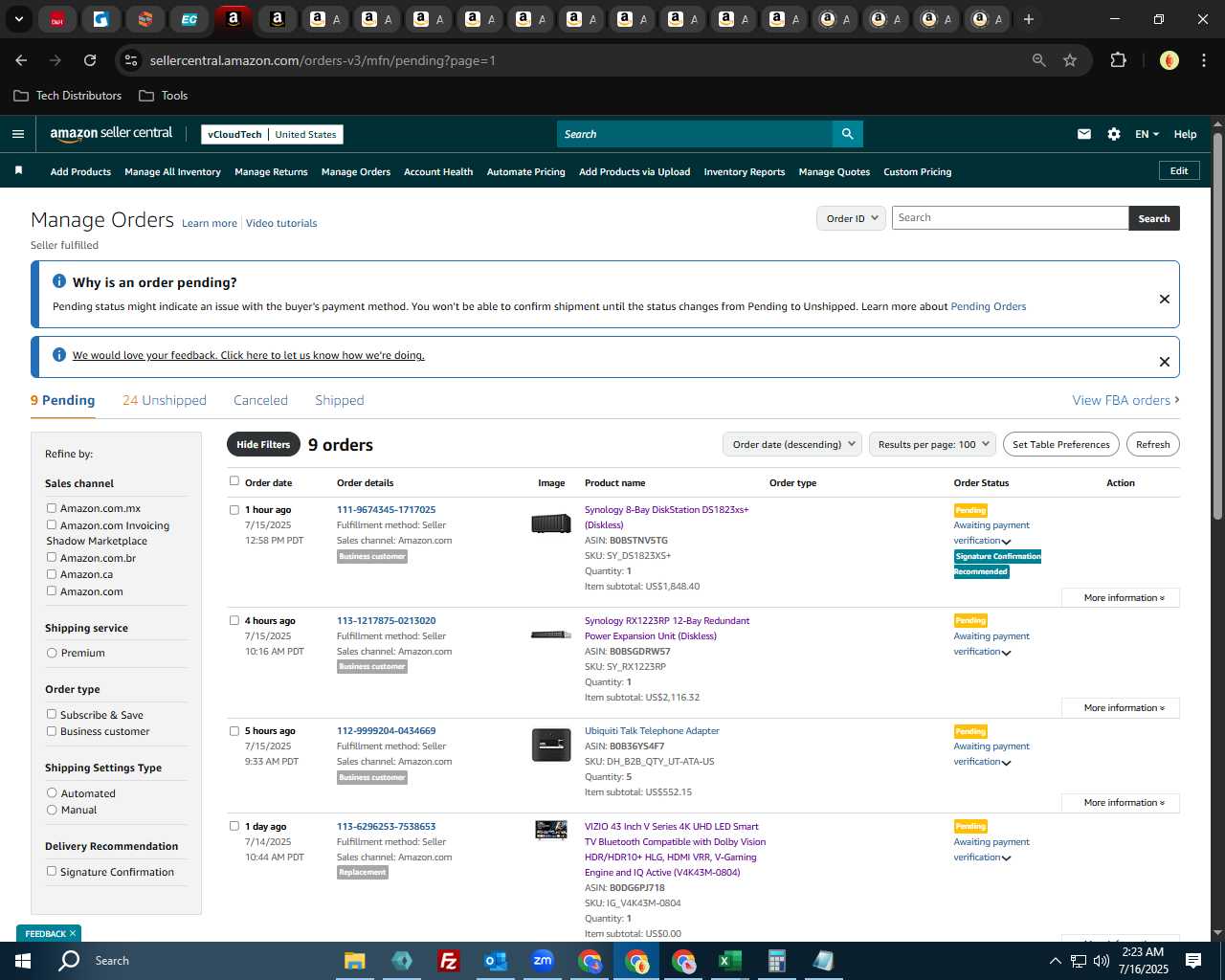Dismiss the 'Why is an order pending' banner

(x=1164, y=299)
